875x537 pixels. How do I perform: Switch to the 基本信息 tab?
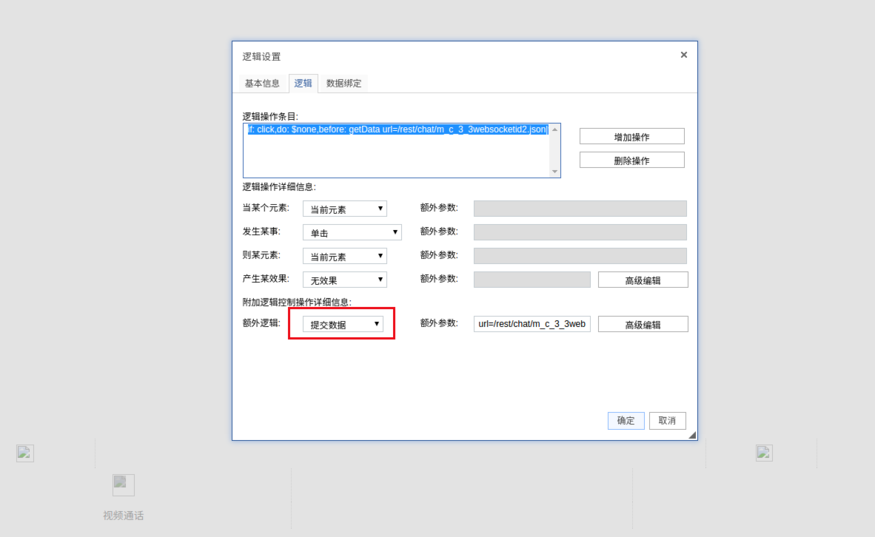click(263, 83)
